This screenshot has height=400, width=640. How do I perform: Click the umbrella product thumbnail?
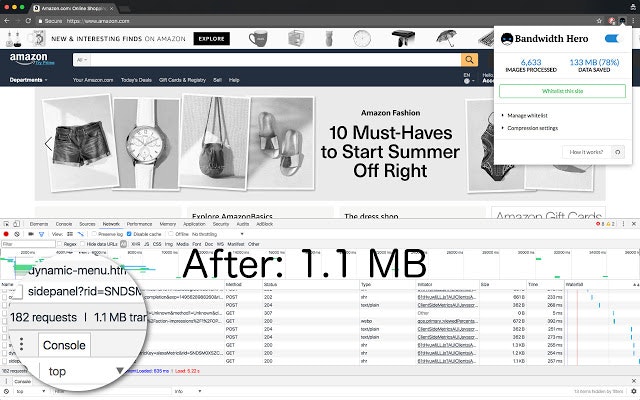point(446,39)
